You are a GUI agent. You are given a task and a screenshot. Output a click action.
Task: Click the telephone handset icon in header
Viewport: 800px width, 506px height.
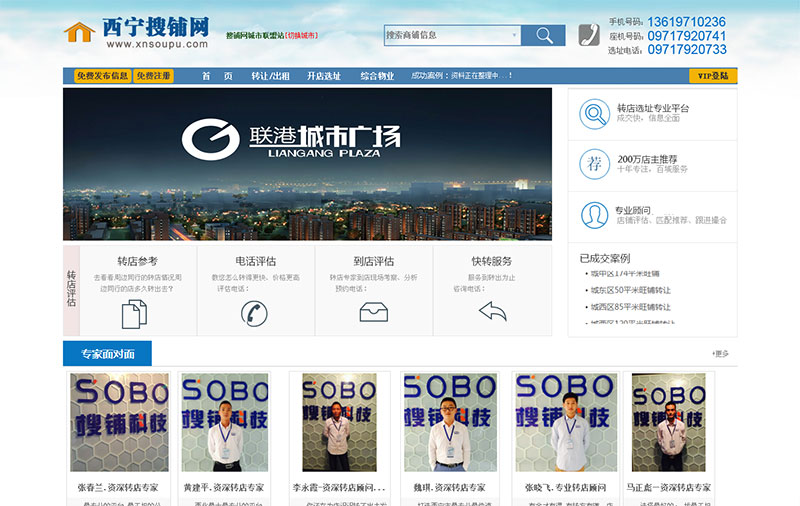point(589,35)
